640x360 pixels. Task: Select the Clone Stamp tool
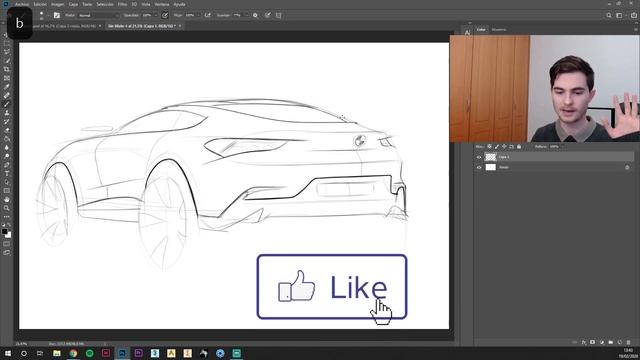click(7, 113)
